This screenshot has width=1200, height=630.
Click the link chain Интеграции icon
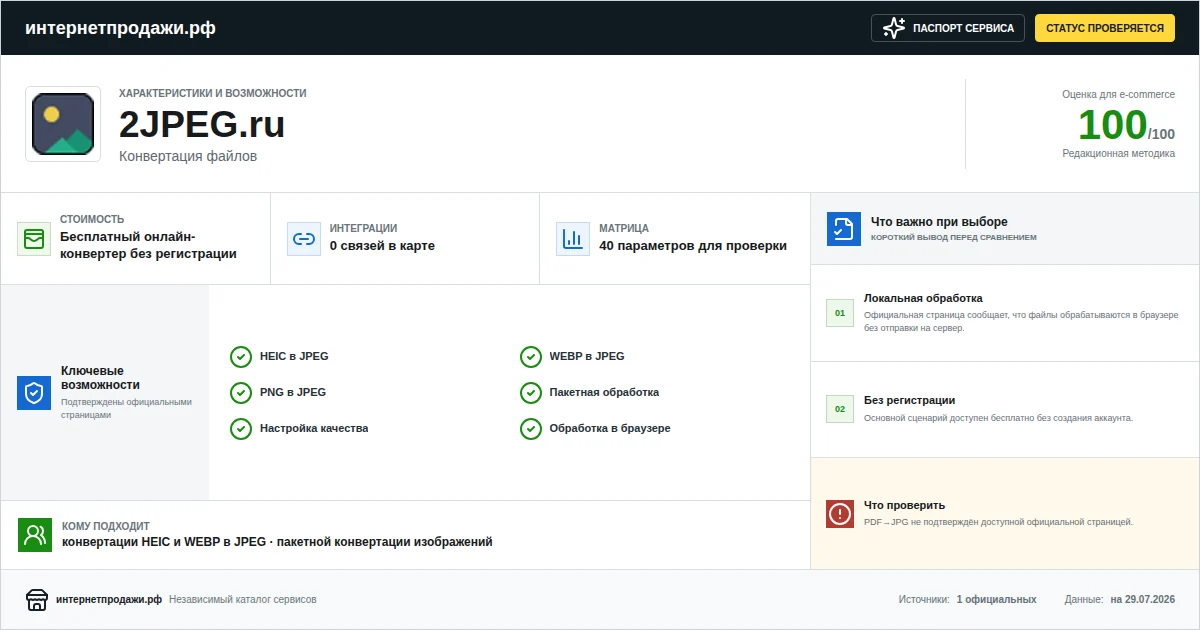coord(303,239)
